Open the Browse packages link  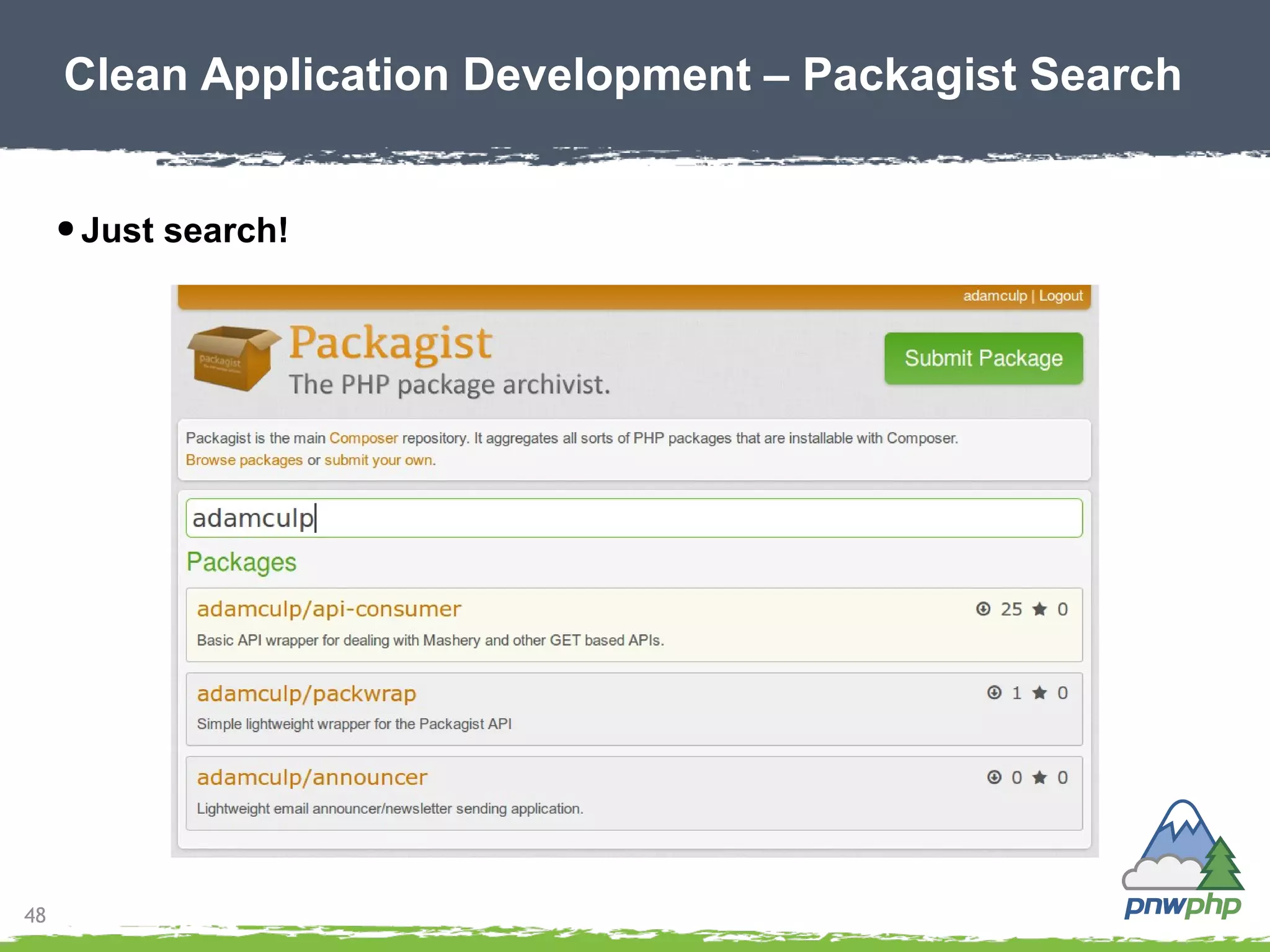(x=244, y=460)
